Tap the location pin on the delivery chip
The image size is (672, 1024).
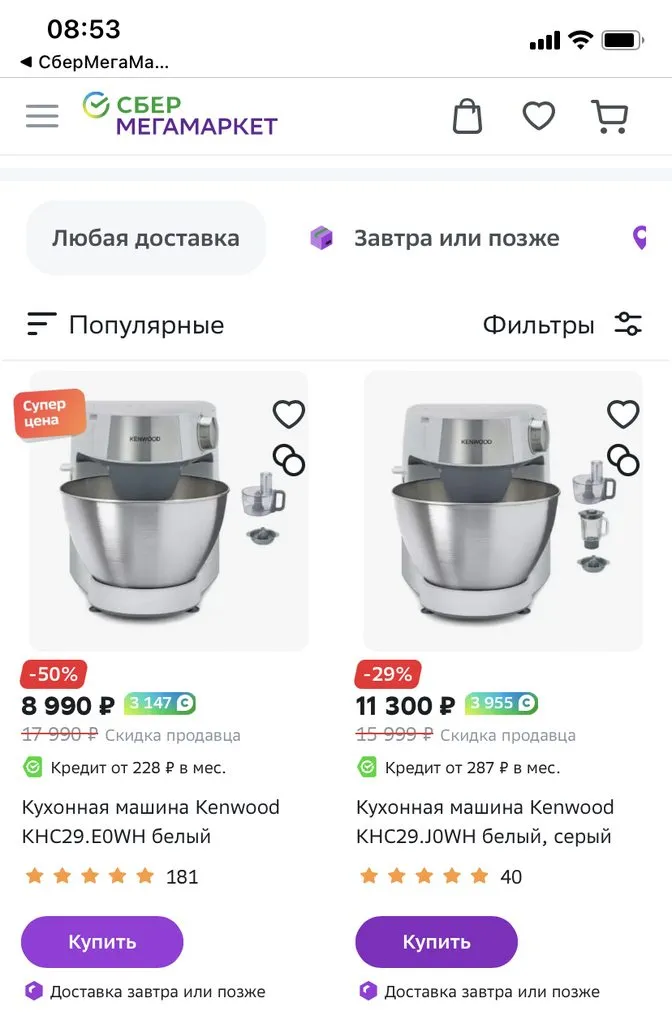click(639, 237)
